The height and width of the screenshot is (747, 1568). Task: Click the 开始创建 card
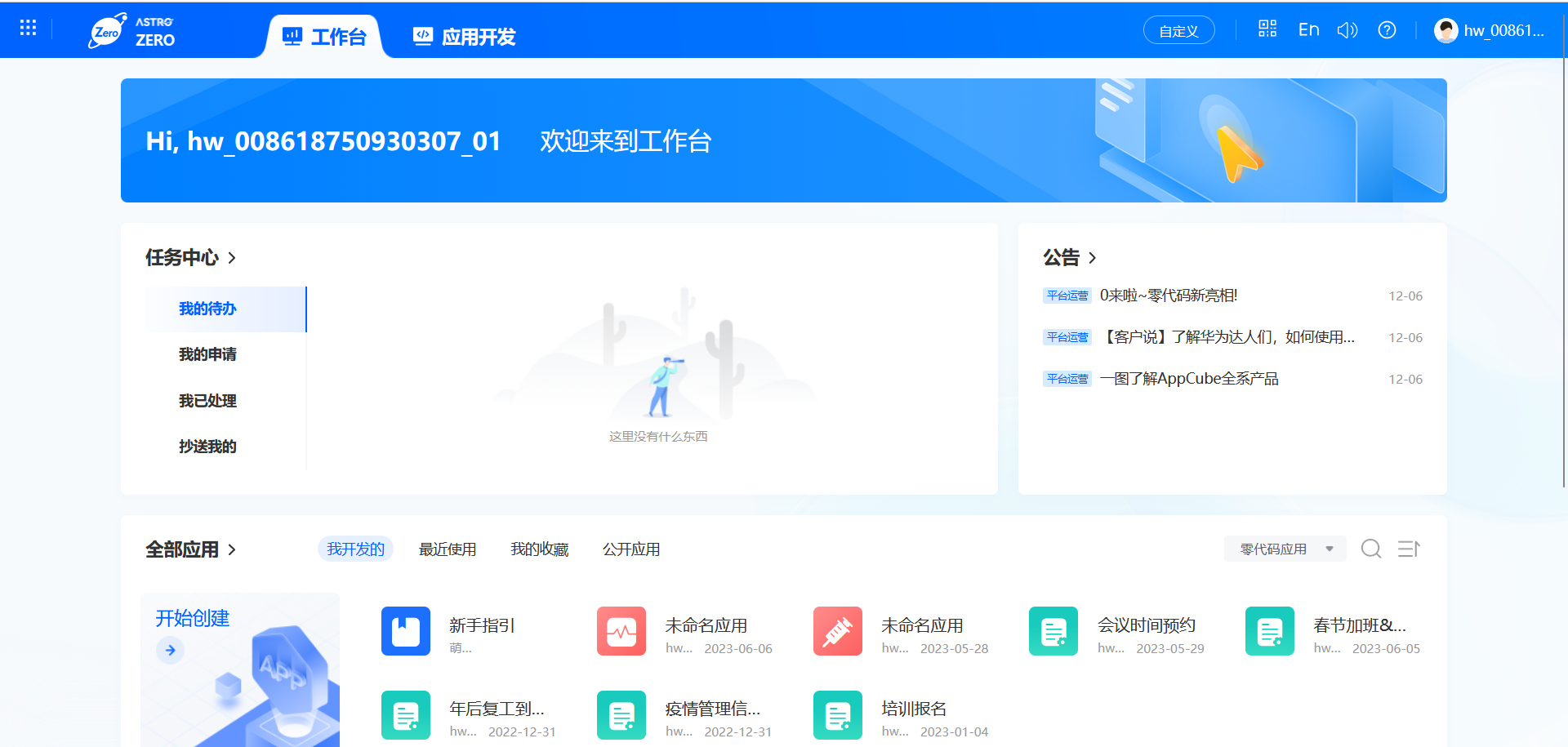coord(240,669)
